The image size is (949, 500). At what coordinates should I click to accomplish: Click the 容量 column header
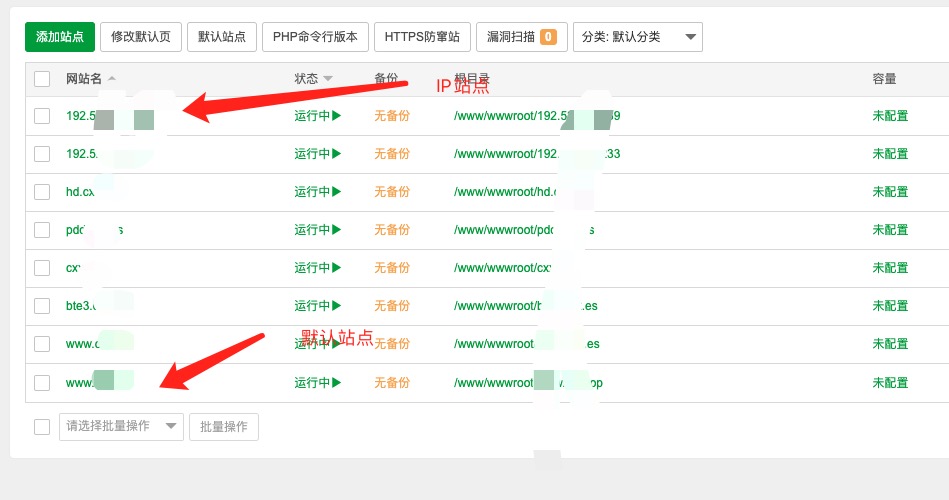(x=884, y=79)
